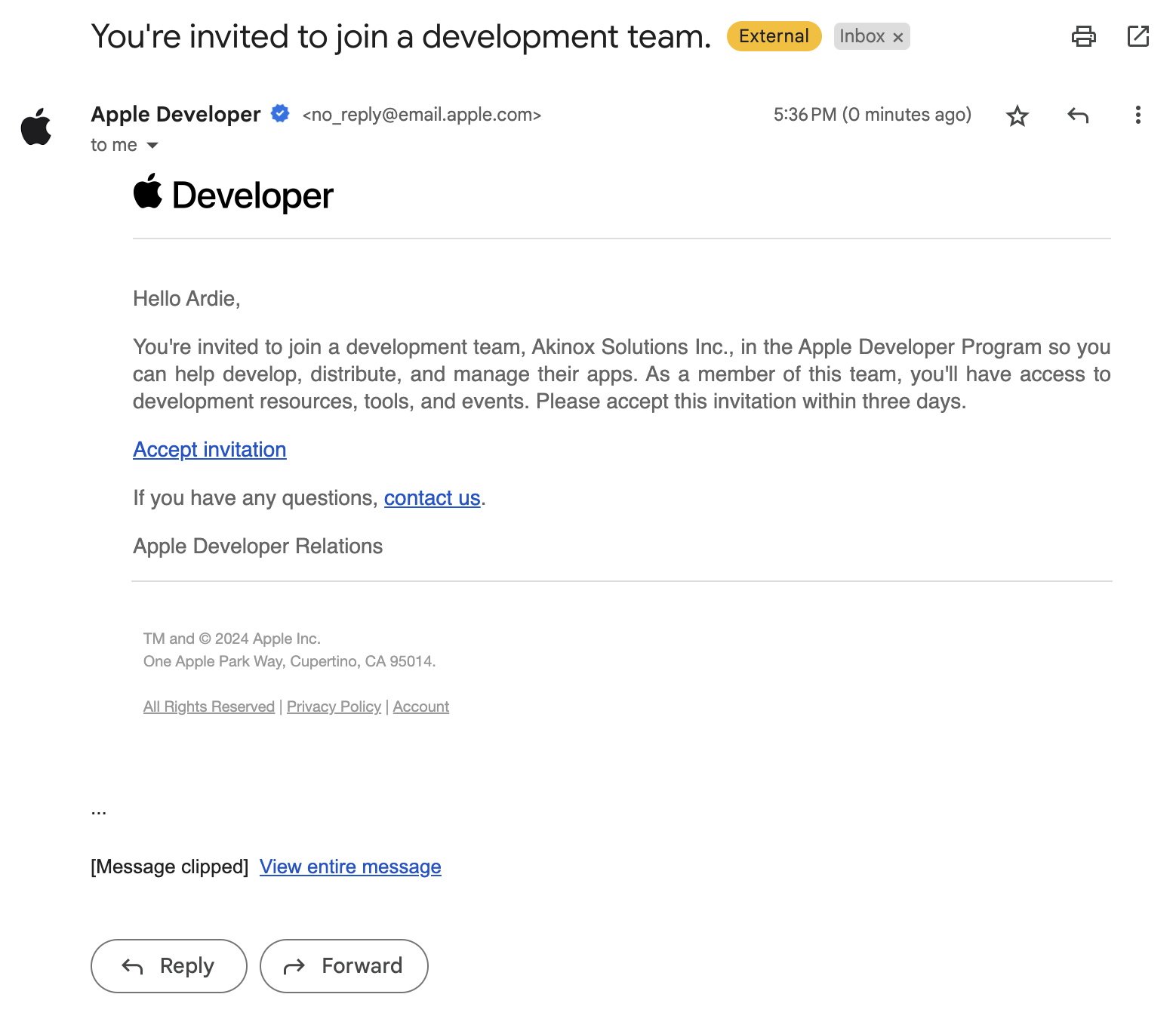The width and height of the screenshot is (1176, 1028).
Task: Click the Apple Developer logo header image
Action: [233, 194]
